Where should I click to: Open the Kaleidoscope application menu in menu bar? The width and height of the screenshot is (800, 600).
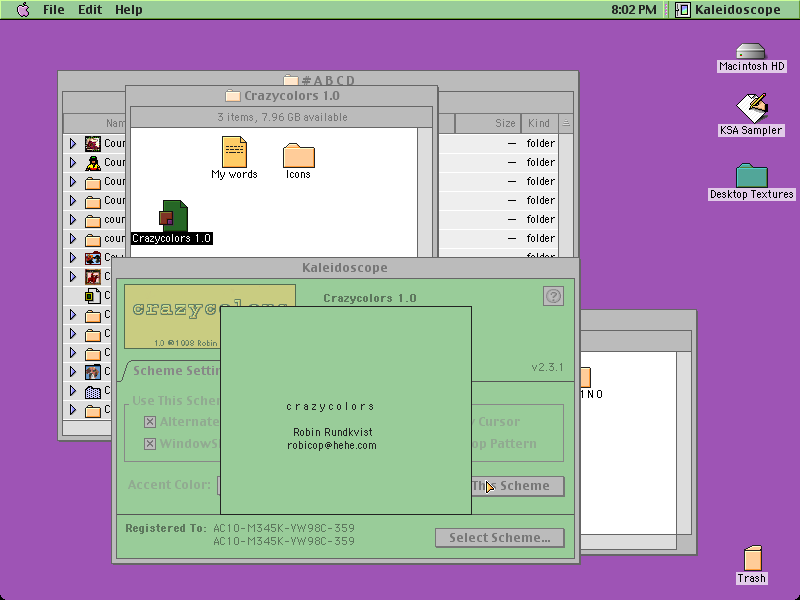729,10
